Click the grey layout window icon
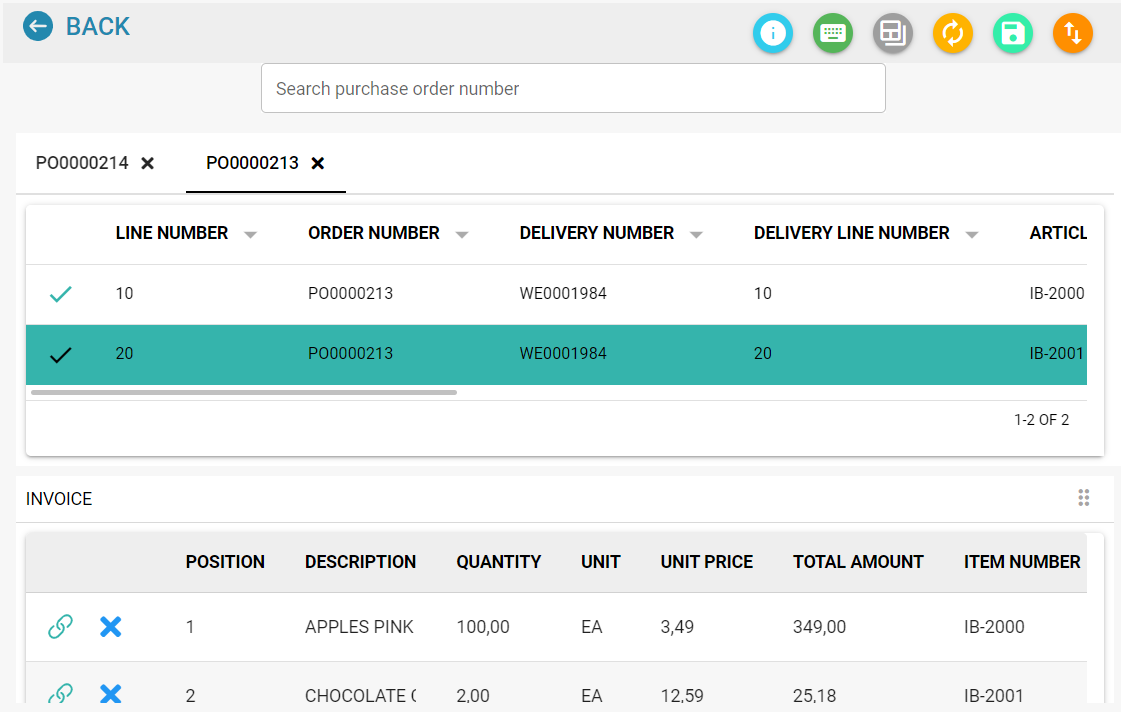Screen dimensions: 1121x712 893,33
